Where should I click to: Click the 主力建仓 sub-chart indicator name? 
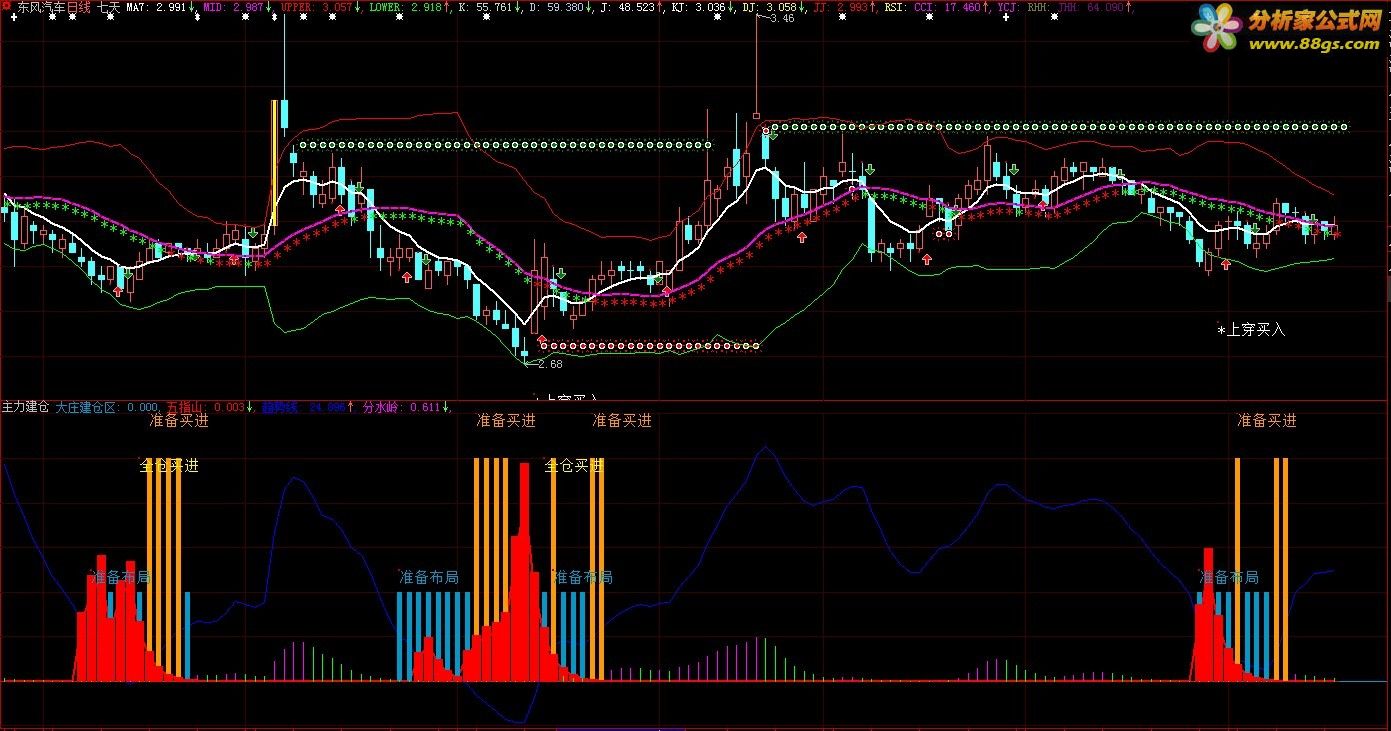click(x=25, y=408)
